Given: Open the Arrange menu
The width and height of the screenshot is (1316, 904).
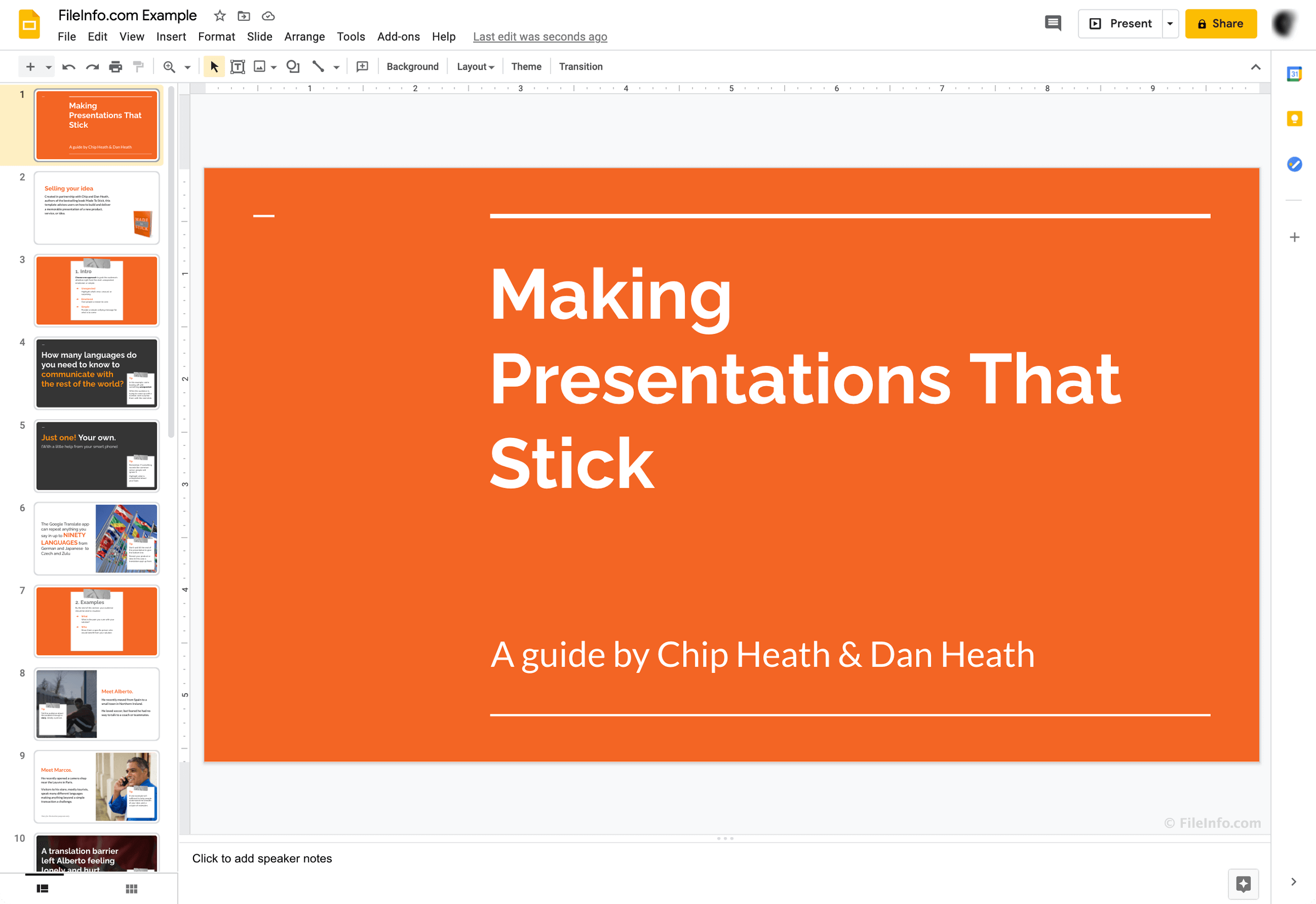Looking at the screenshot, I should 303,36.
